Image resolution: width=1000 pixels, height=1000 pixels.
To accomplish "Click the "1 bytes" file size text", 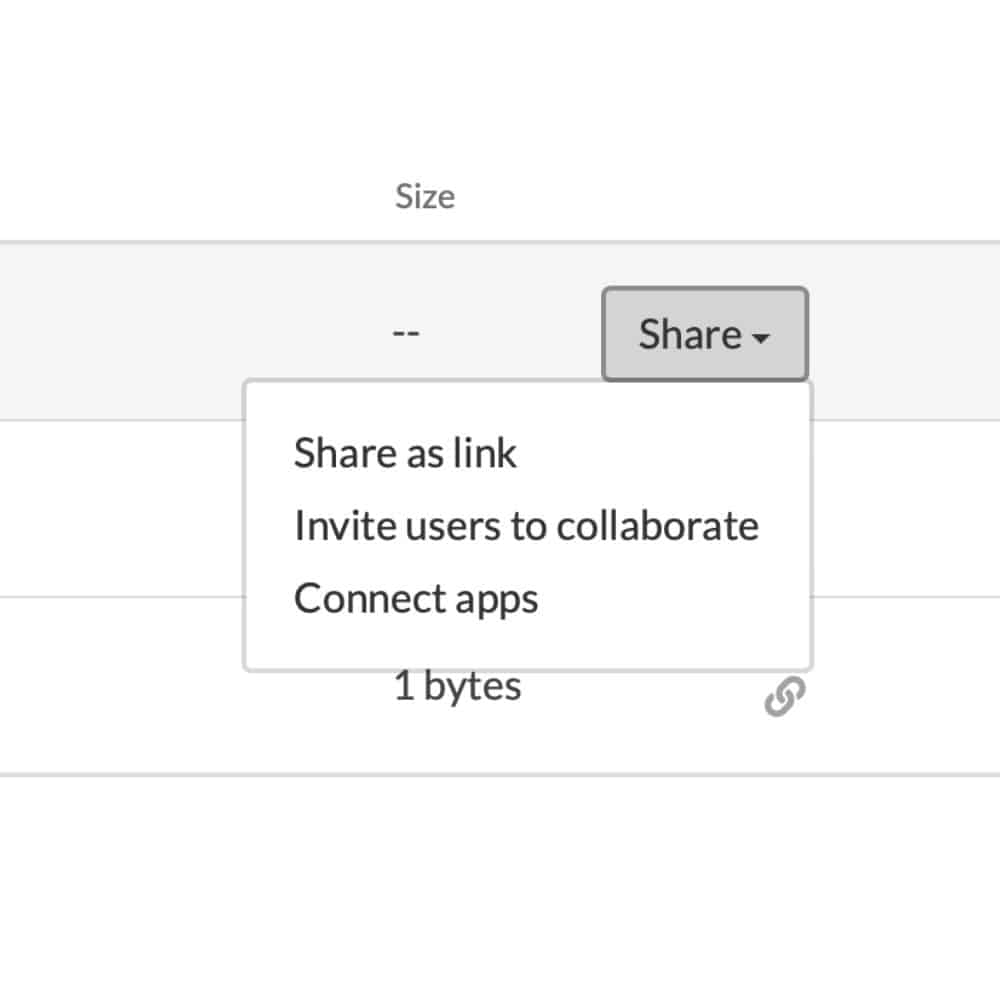I will coord(457,687).
